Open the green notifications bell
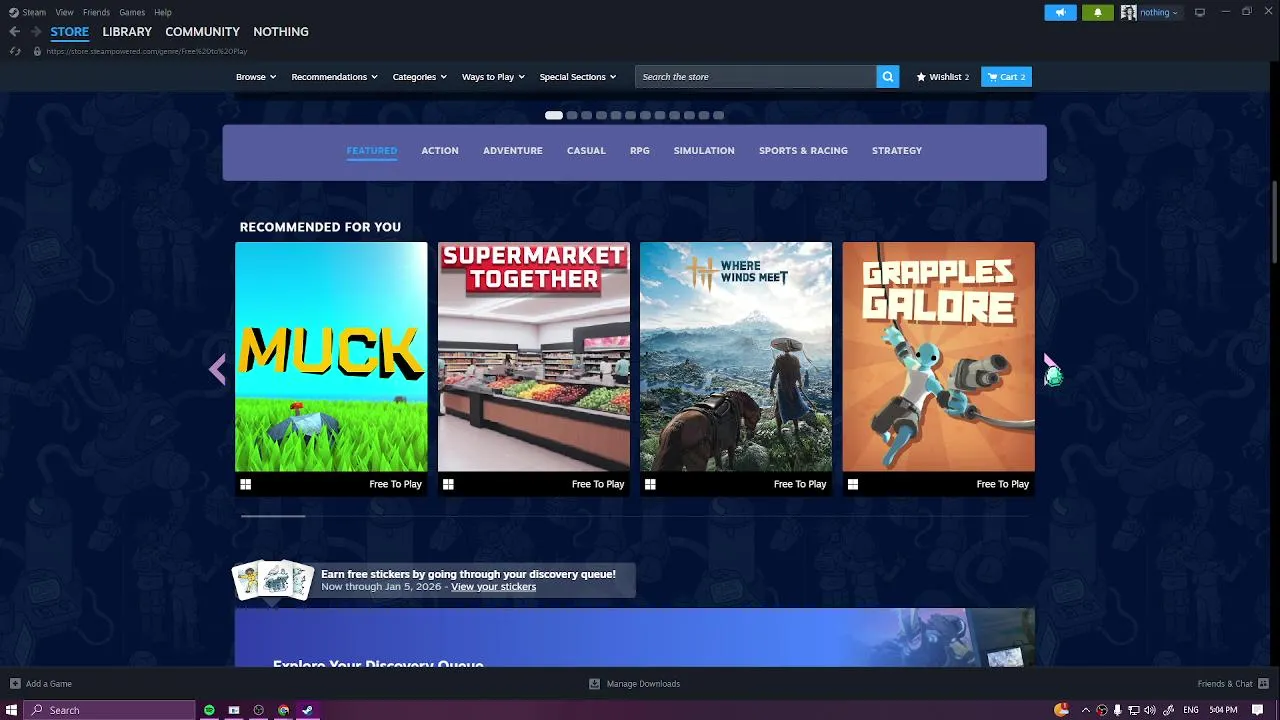Viewport: 1280px width, 720px height. point(1097,12)
